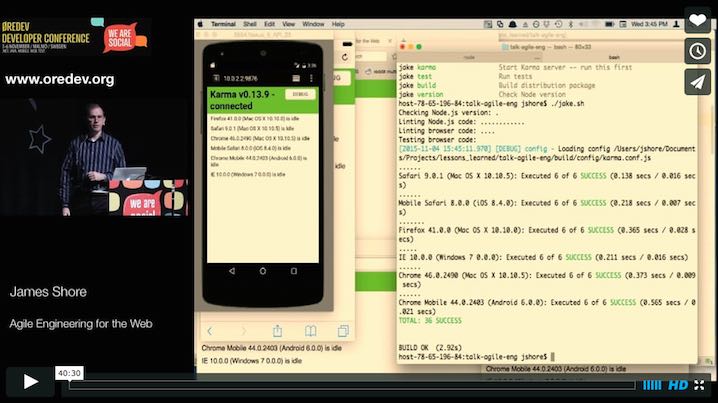Click the iOS simulator back chevron
This screenshot has height=403, width=718.
(x=210, y=331)
